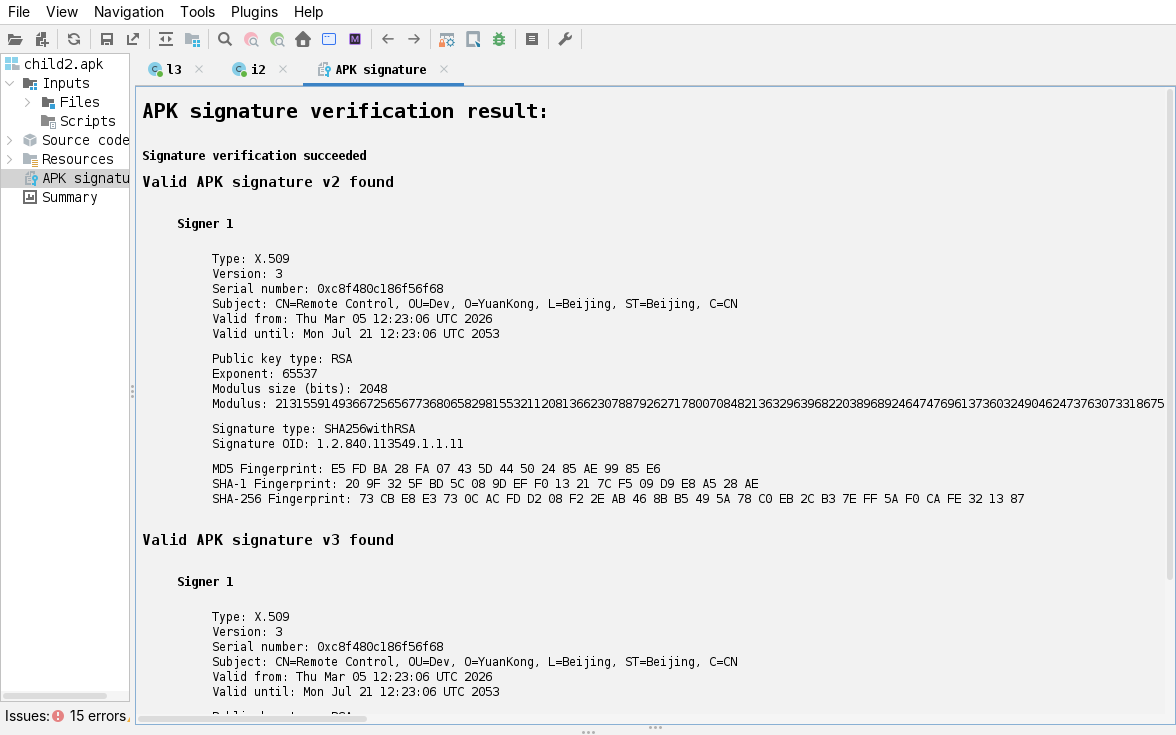
Task: Navigate back with the left arrow icon
Action: [388, 40]
